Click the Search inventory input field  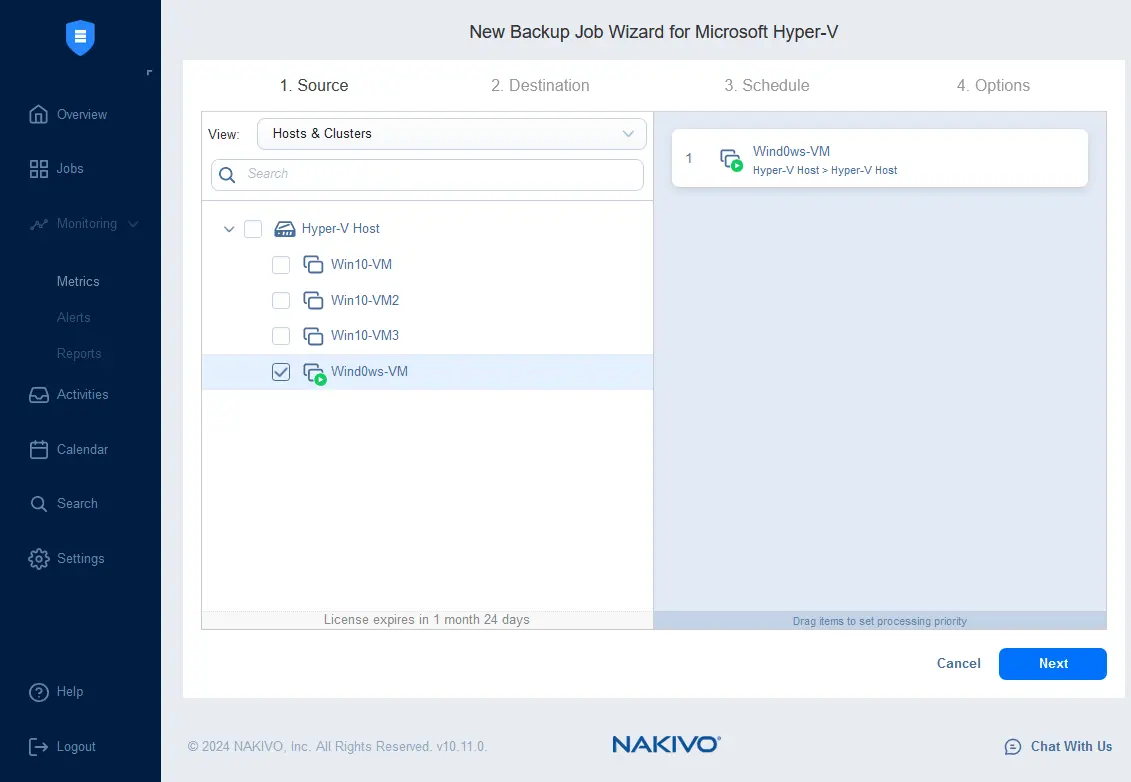pyautogui.click(x=427, y=175)
